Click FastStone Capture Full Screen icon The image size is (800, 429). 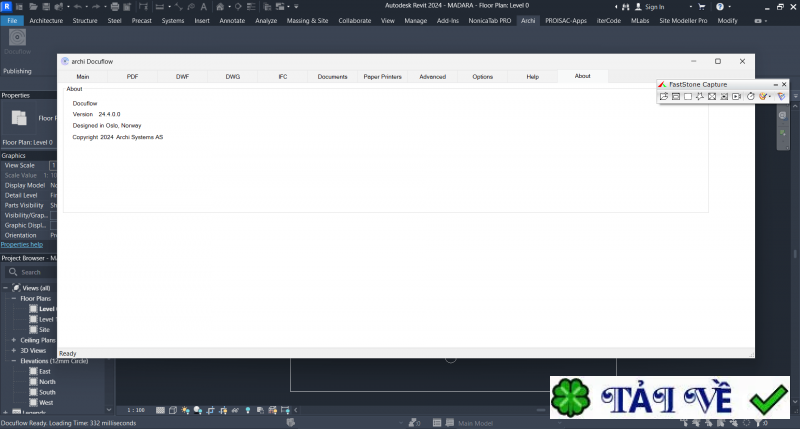(712, 96)
